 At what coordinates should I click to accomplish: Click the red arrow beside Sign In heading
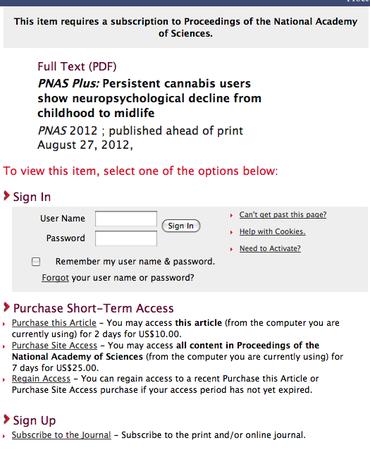point(6,196)
